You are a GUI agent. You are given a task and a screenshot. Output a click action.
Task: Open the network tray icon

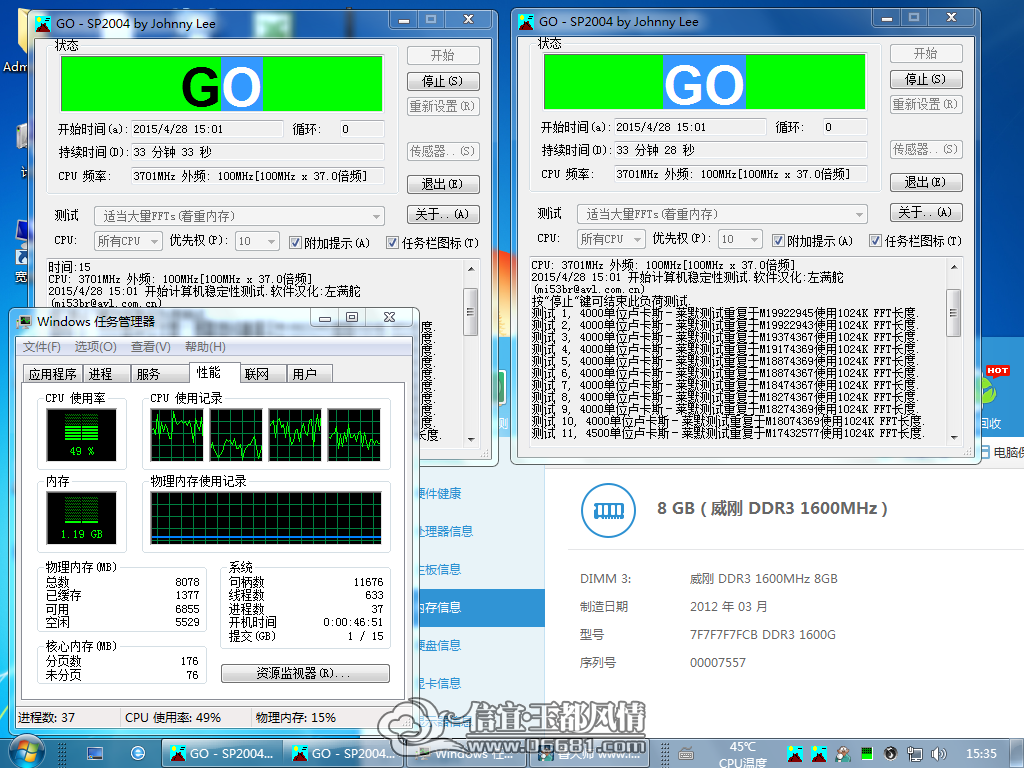(914, 754)
